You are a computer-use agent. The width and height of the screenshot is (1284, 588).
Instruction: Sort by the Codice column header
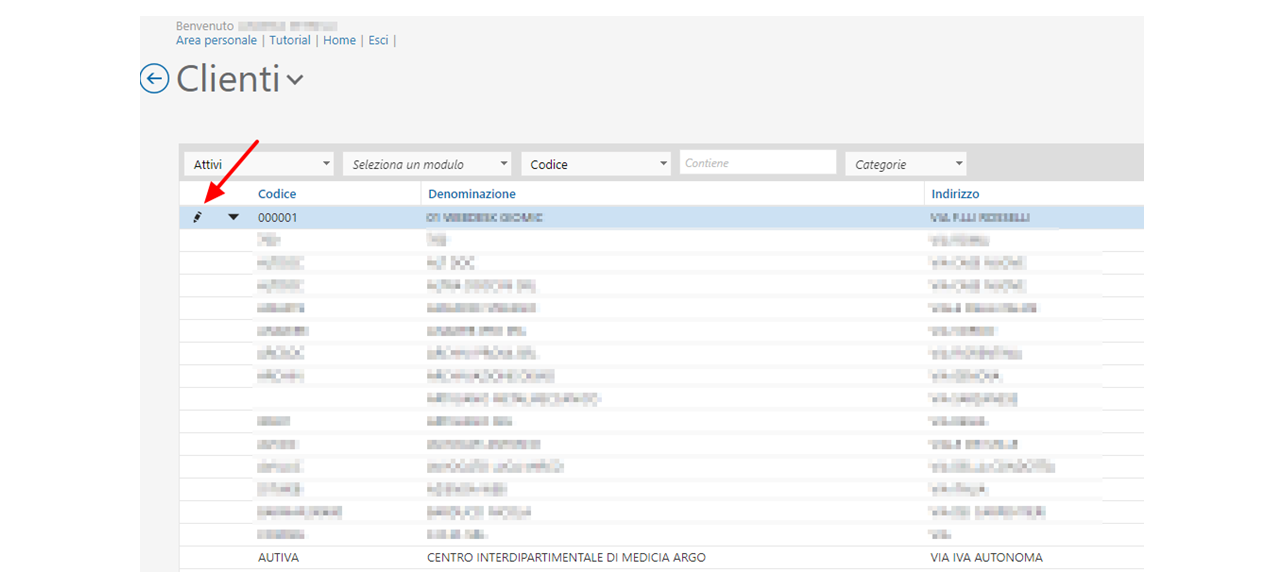(277, 194)
